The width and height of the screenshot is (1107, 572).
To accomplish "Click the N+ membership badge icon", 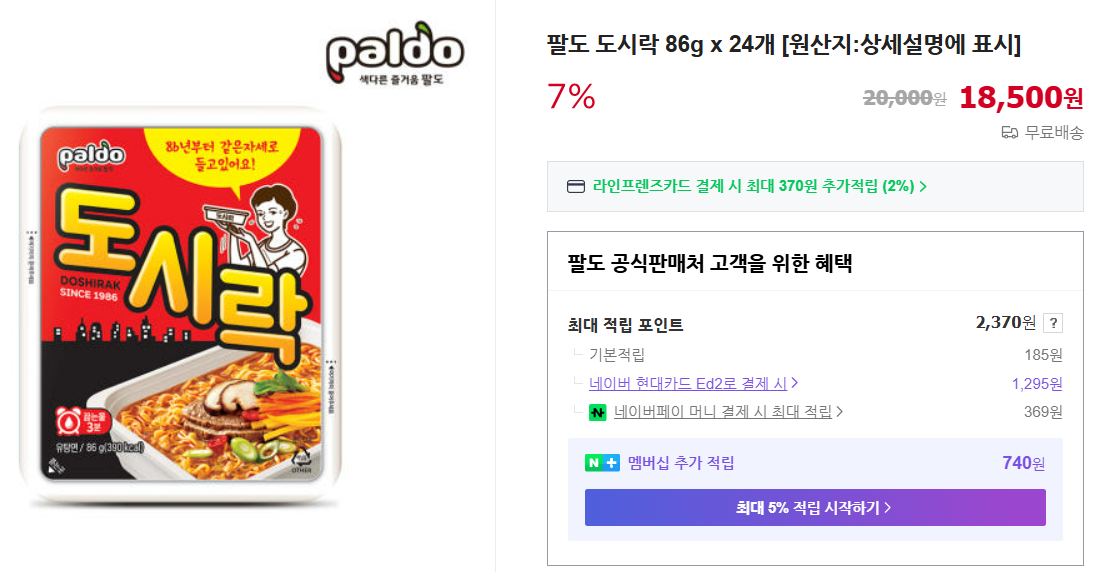I will (602, 463).
